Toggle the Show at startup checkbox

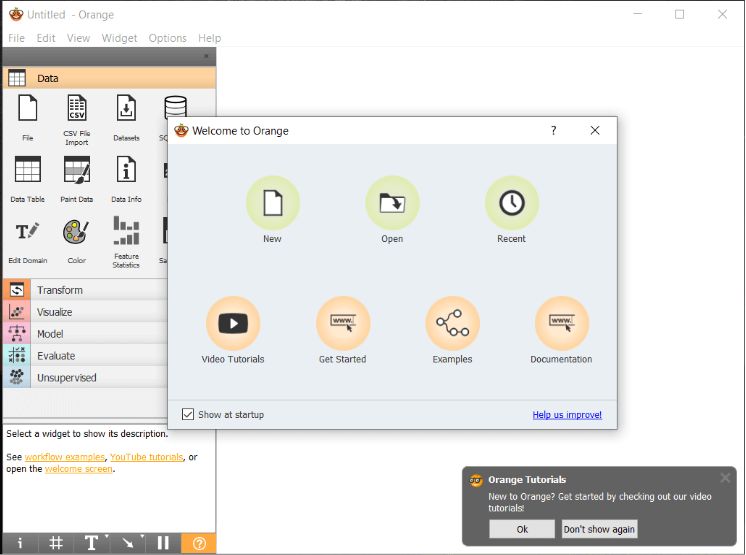[188, 414]
